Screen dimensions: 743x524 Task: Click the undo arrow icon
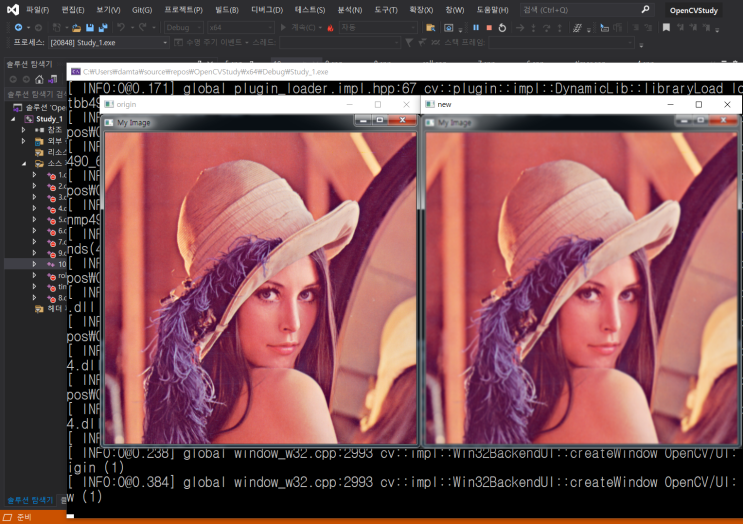(x=121, y=27)
